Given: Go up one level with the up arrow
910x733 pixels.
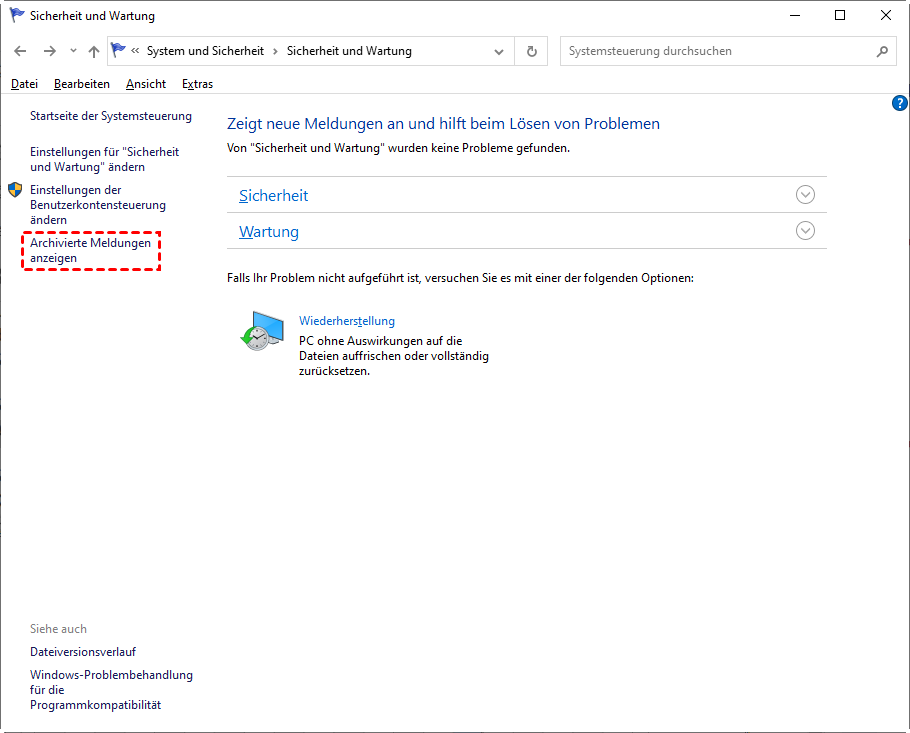Looking at the screenshot, I should coord(94,51).
